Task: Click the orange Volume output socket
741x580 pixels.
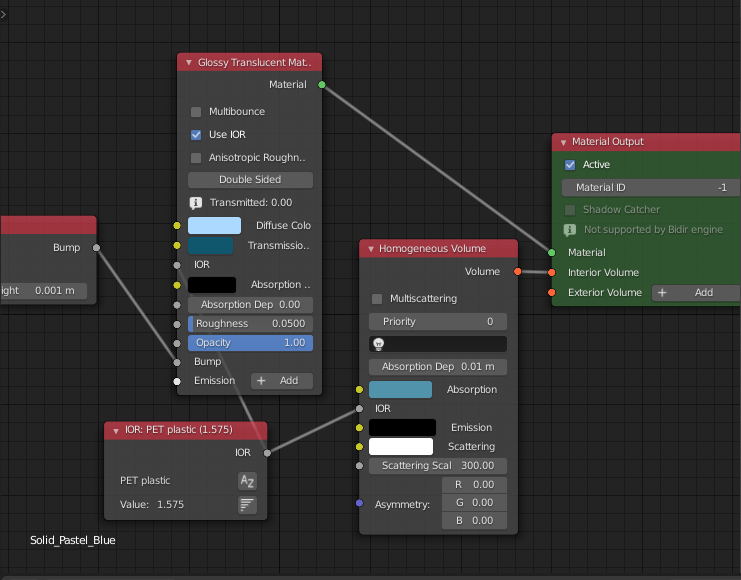Action: point(517,271)
